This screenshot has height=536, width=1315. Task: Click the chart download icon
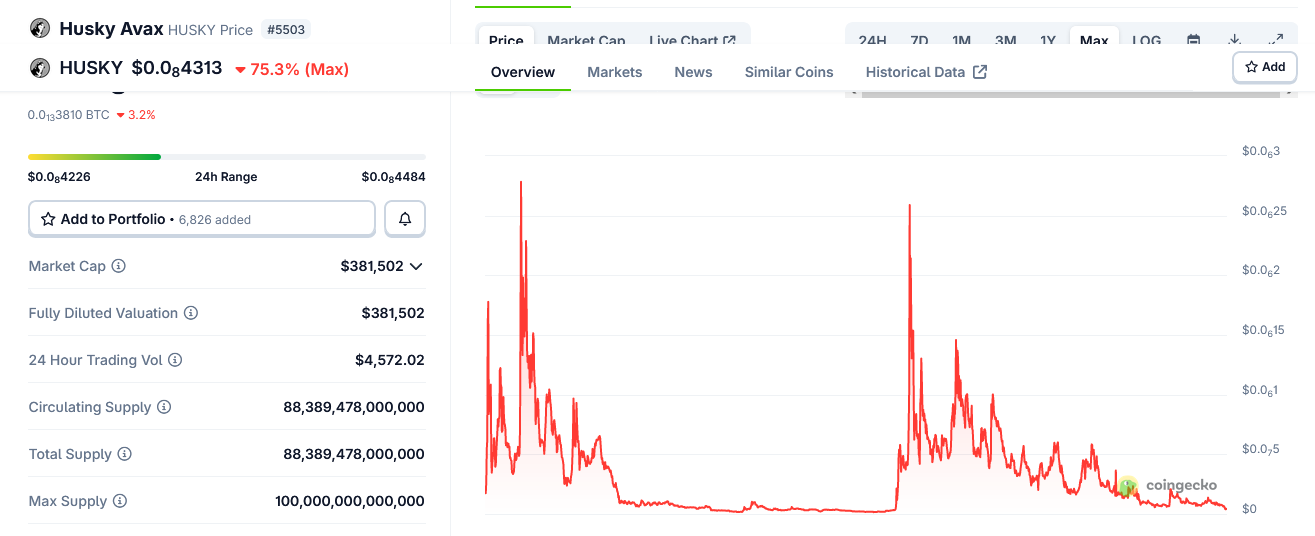coord(1235,41)
